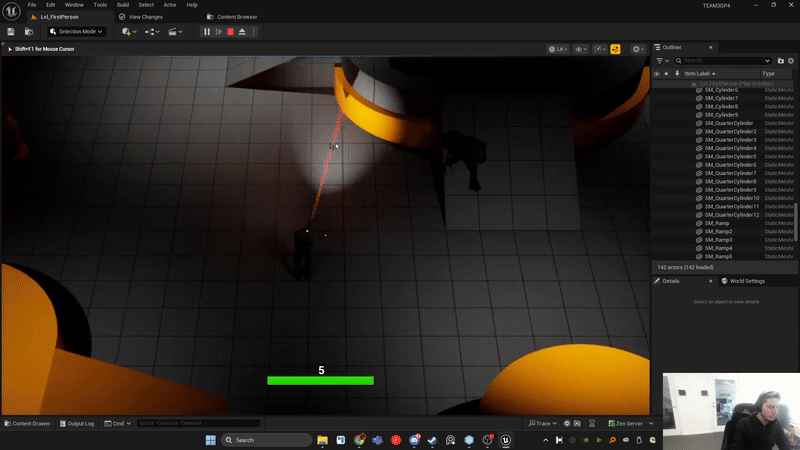800x450 pixels.
Task: Stop the play session with red button
Action: pyautogui.click(x=230, y=32)
